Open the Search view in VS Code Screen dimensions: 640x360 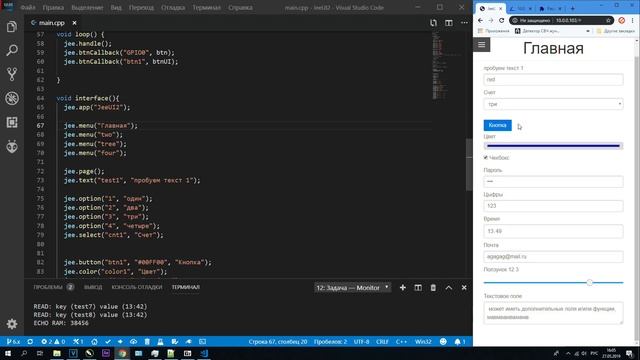tap(12, 50)
